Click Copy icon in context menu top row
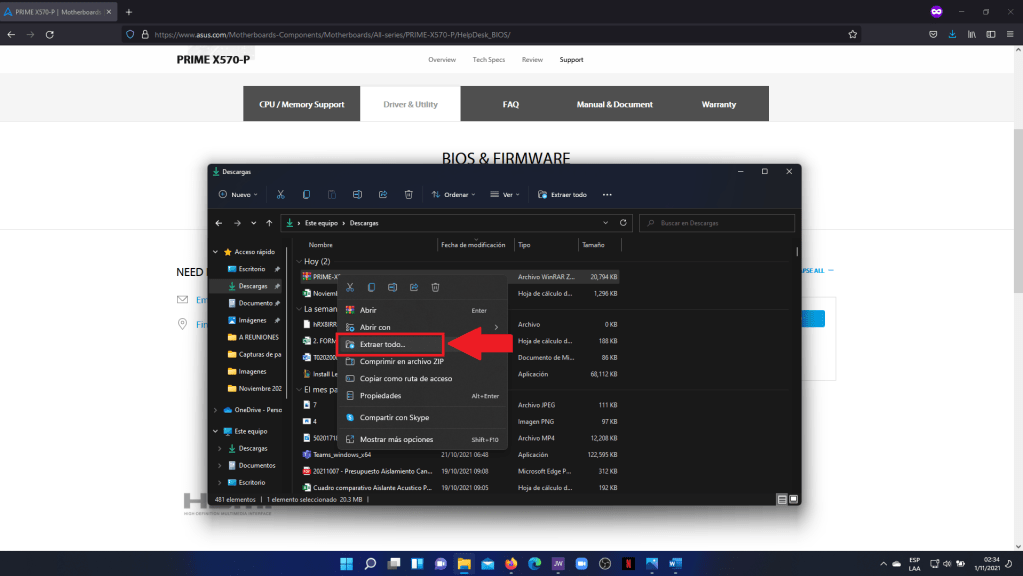The height and width of the screenshot is (576, 1023). [x=371, y=287]
